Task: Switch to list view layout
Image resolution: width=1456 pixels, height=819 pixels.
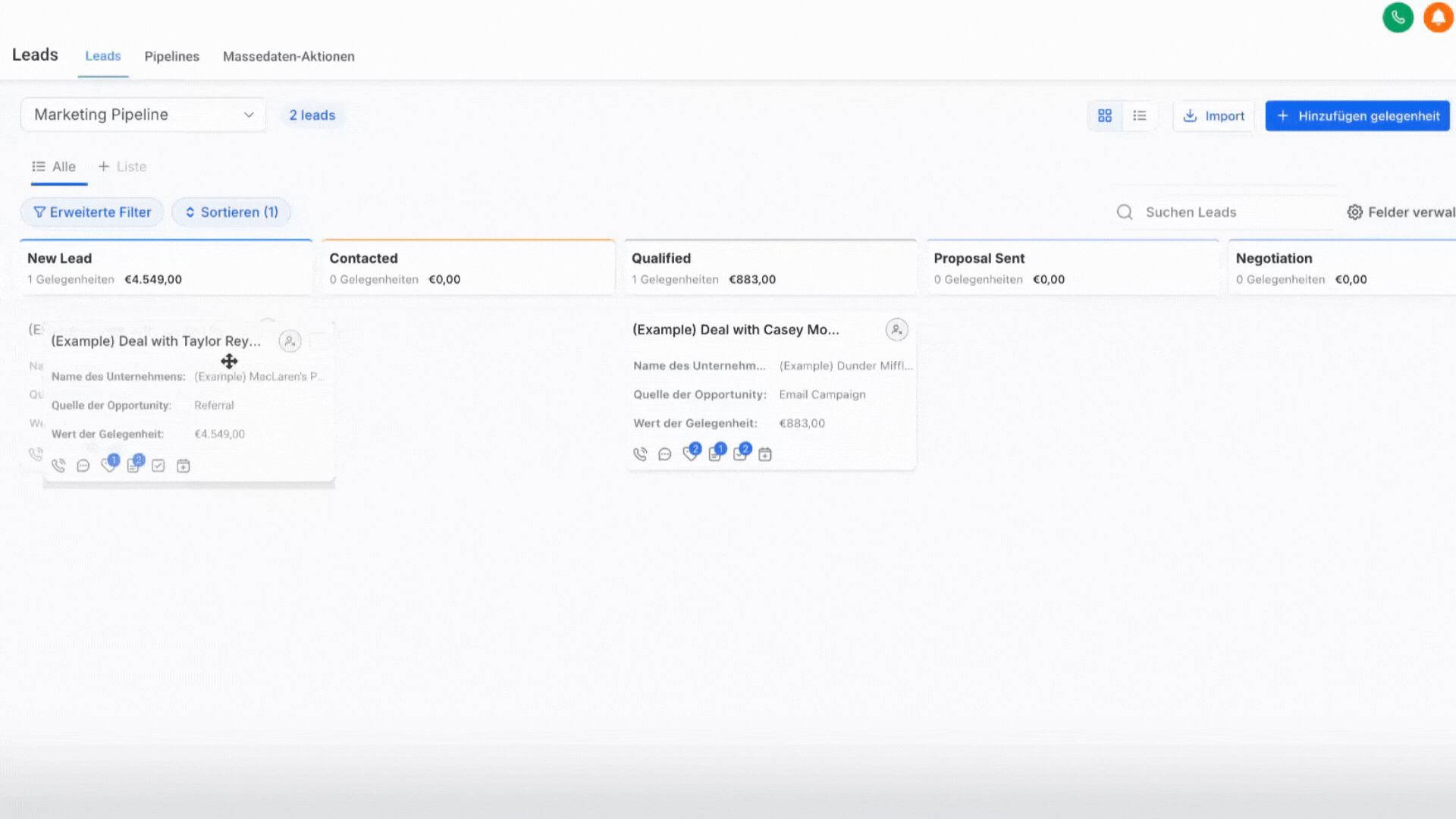Action: pyautogui.click(x=1139, y=115)
